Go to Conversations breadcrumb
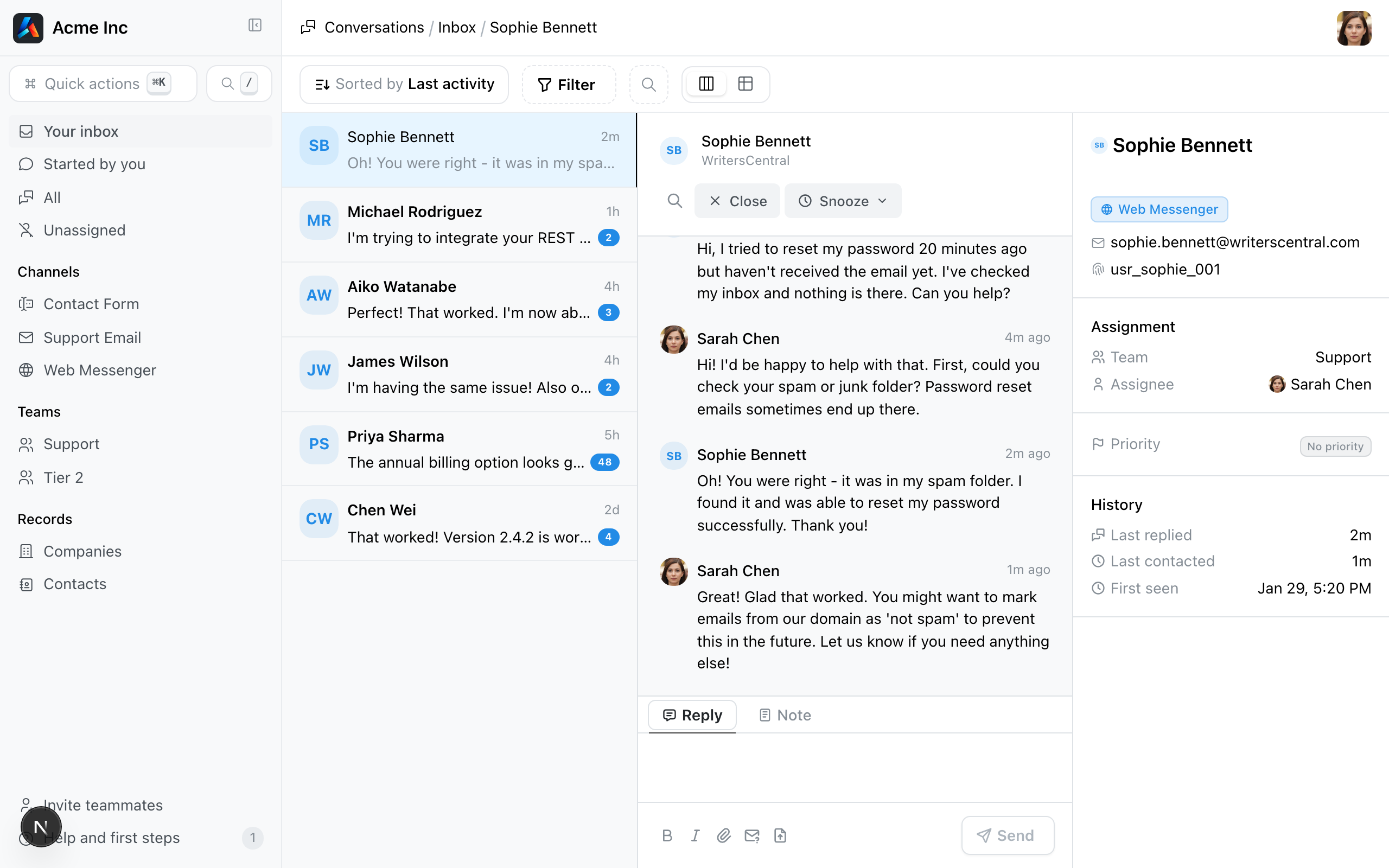Viewport: 1389px width, 868px height. (374, 28)
